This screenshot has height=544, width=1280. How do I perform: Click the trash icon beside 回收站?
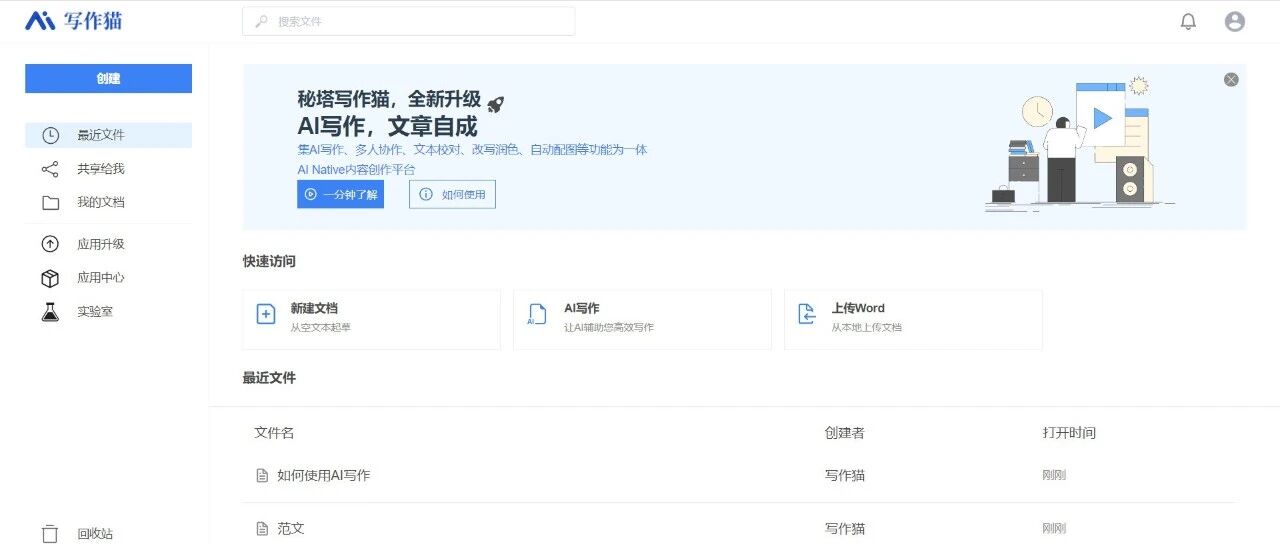click(50, 534)
